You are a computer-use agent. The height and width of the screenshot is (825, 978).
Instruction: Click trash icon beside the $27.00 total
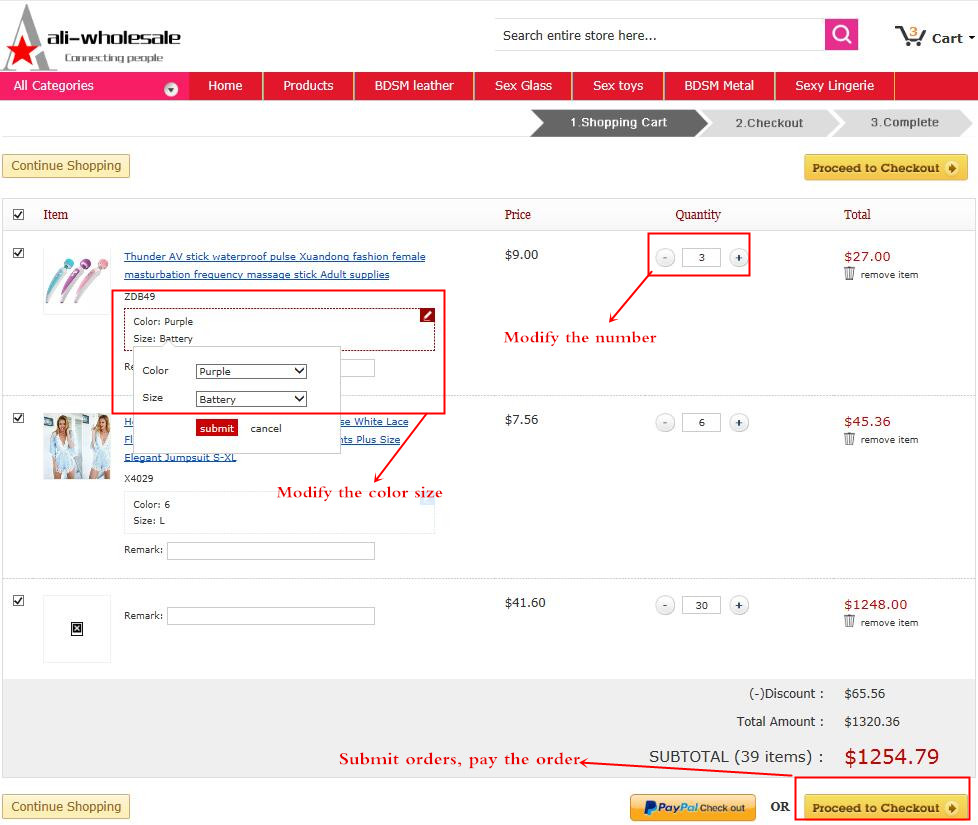click(x=849, y=273)
